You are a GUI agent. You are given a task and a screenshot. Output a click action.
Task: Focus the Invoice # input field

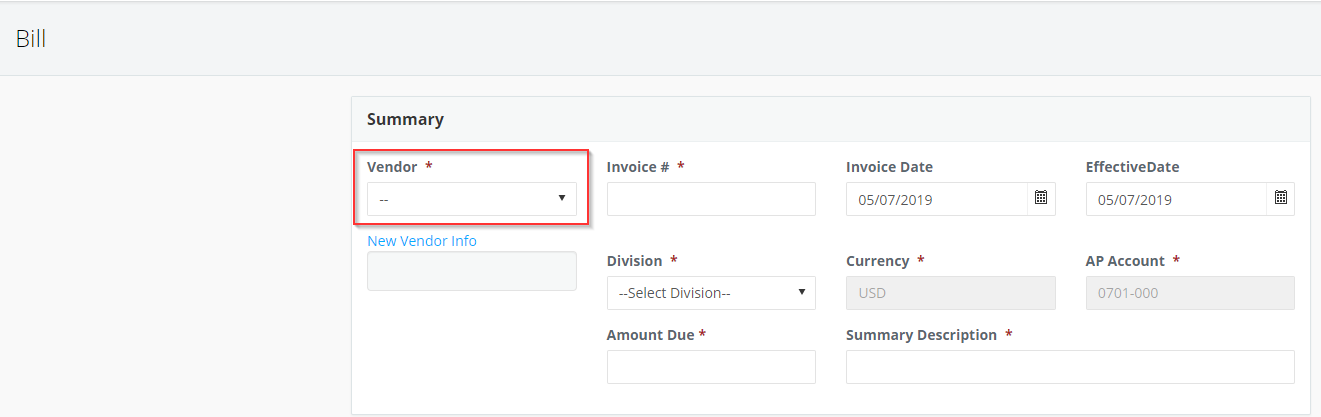711,199
